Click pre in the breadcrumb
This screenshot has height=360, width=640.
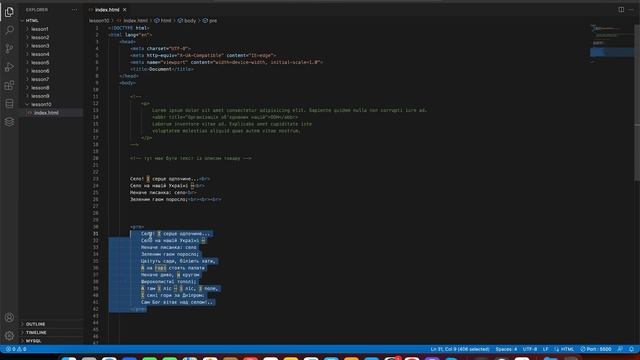[213, 20]
